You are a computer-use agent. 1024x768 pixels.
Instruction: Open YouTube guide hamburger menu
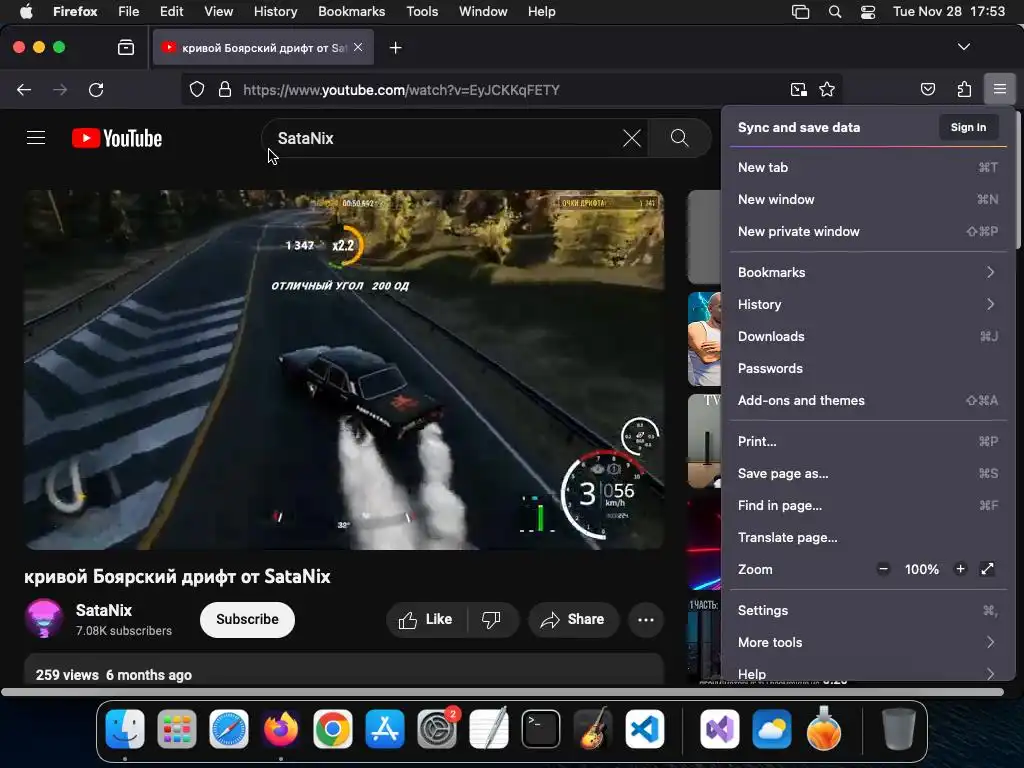[x=36, y=138]
